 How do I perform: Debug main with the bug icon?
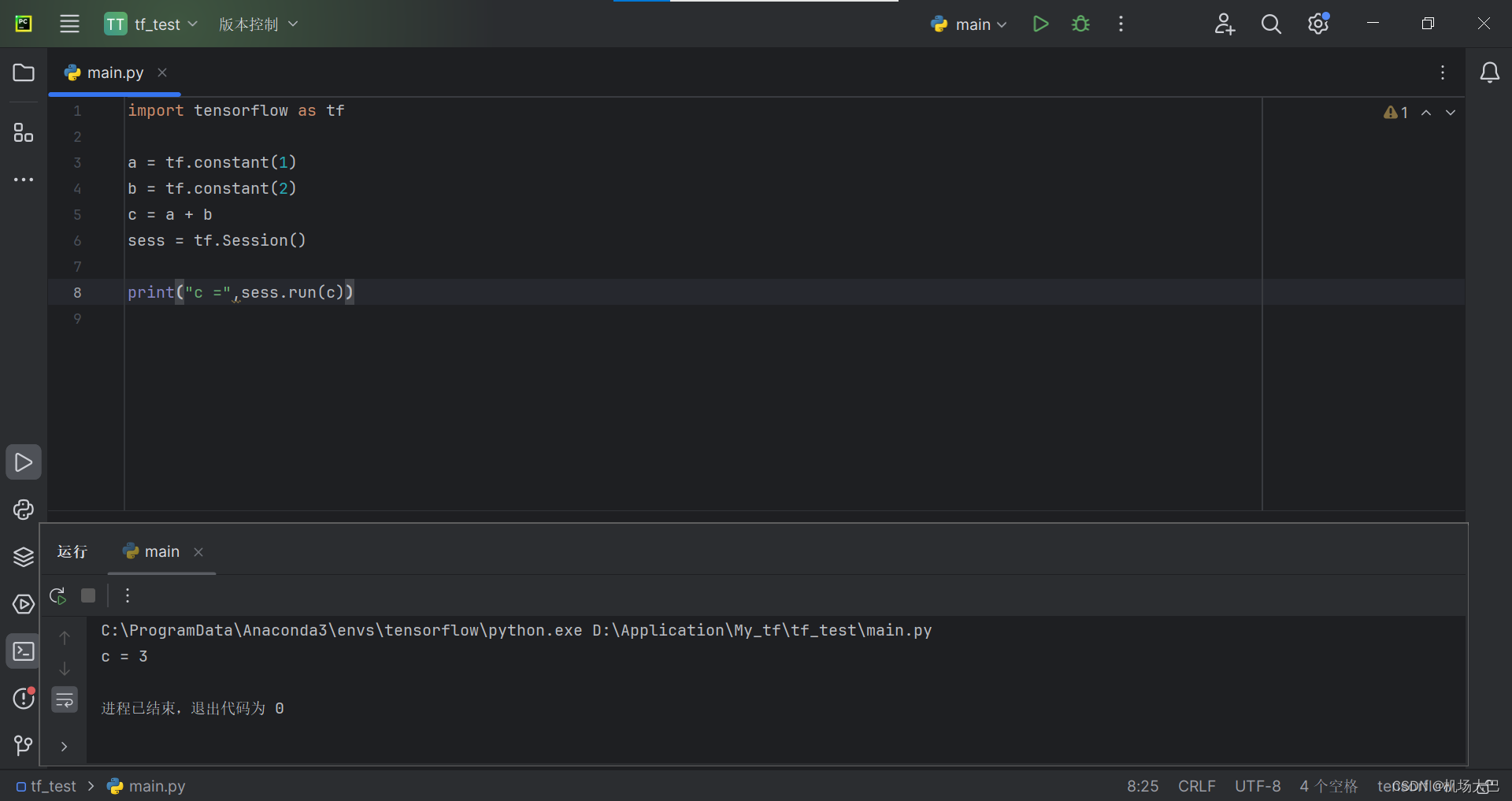(1080, 24)
